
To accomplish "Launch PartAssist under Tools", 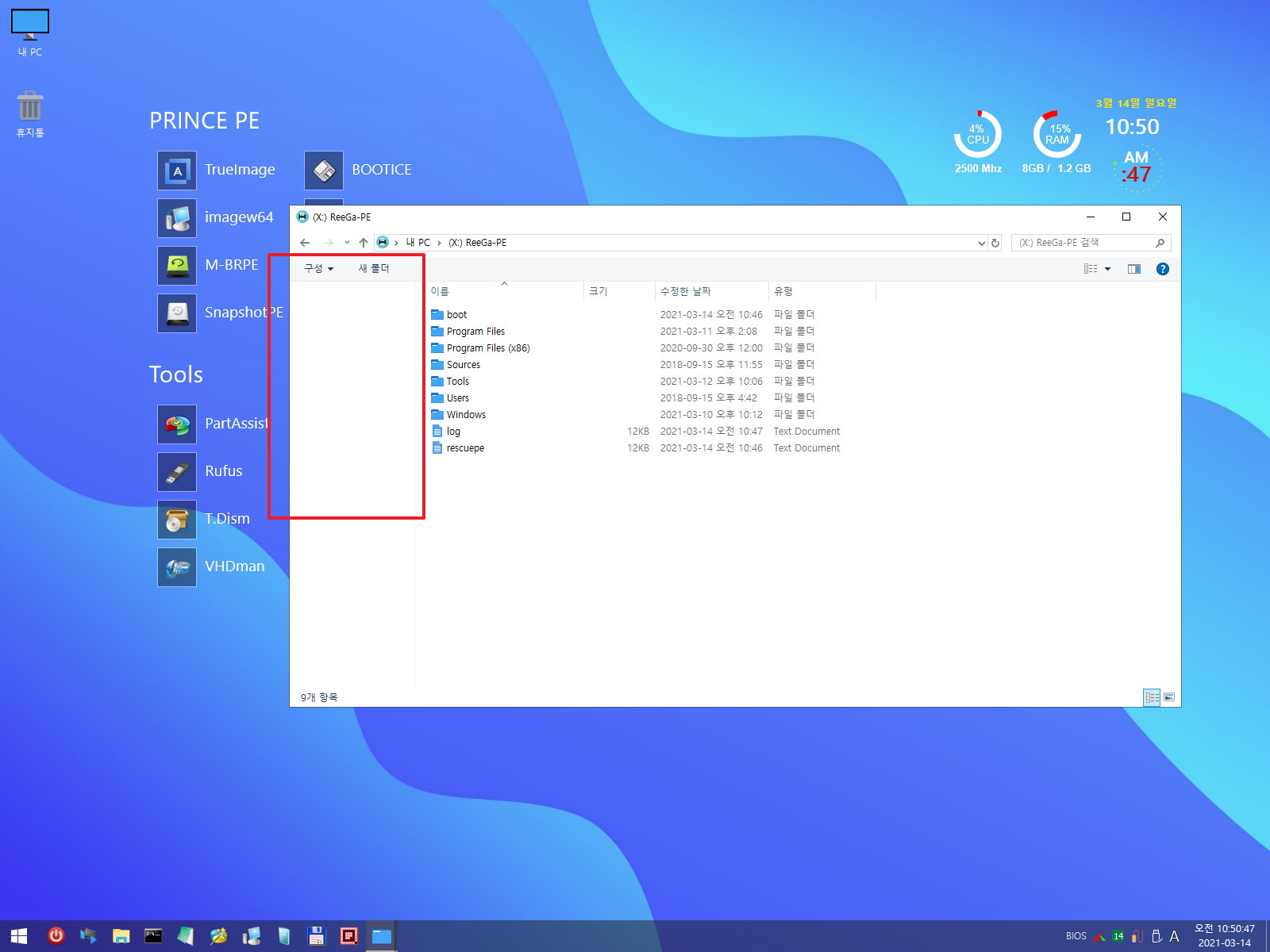I will [x=176, y=424].
